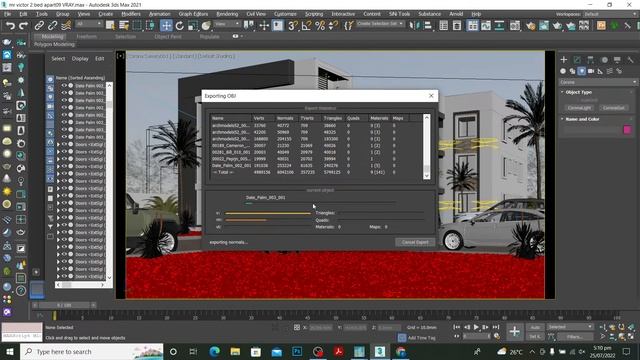Viewport: 640px width, 360px height.
Task: Click the Undo arrow in main toolbar
Action: (x=10, y=26)
